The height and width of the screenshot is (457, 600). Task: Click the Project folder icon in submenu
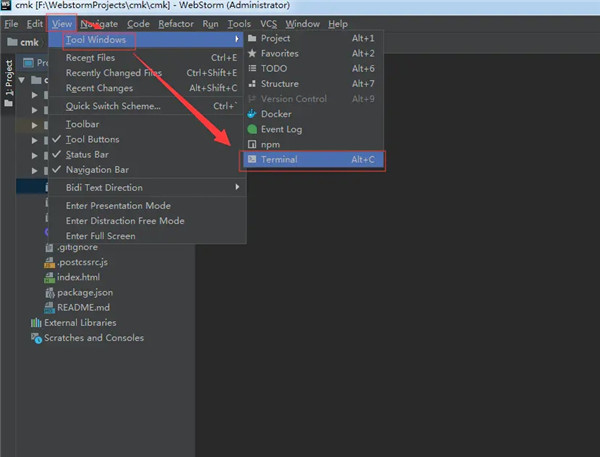click(252, 38)
